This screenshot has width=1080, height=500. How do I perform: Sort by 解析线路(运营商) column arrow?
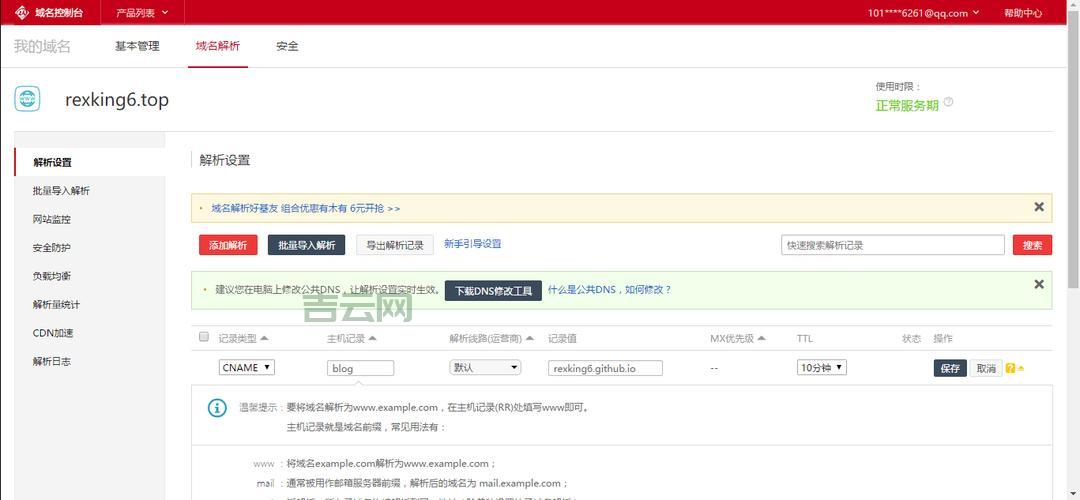pos(530,339)
